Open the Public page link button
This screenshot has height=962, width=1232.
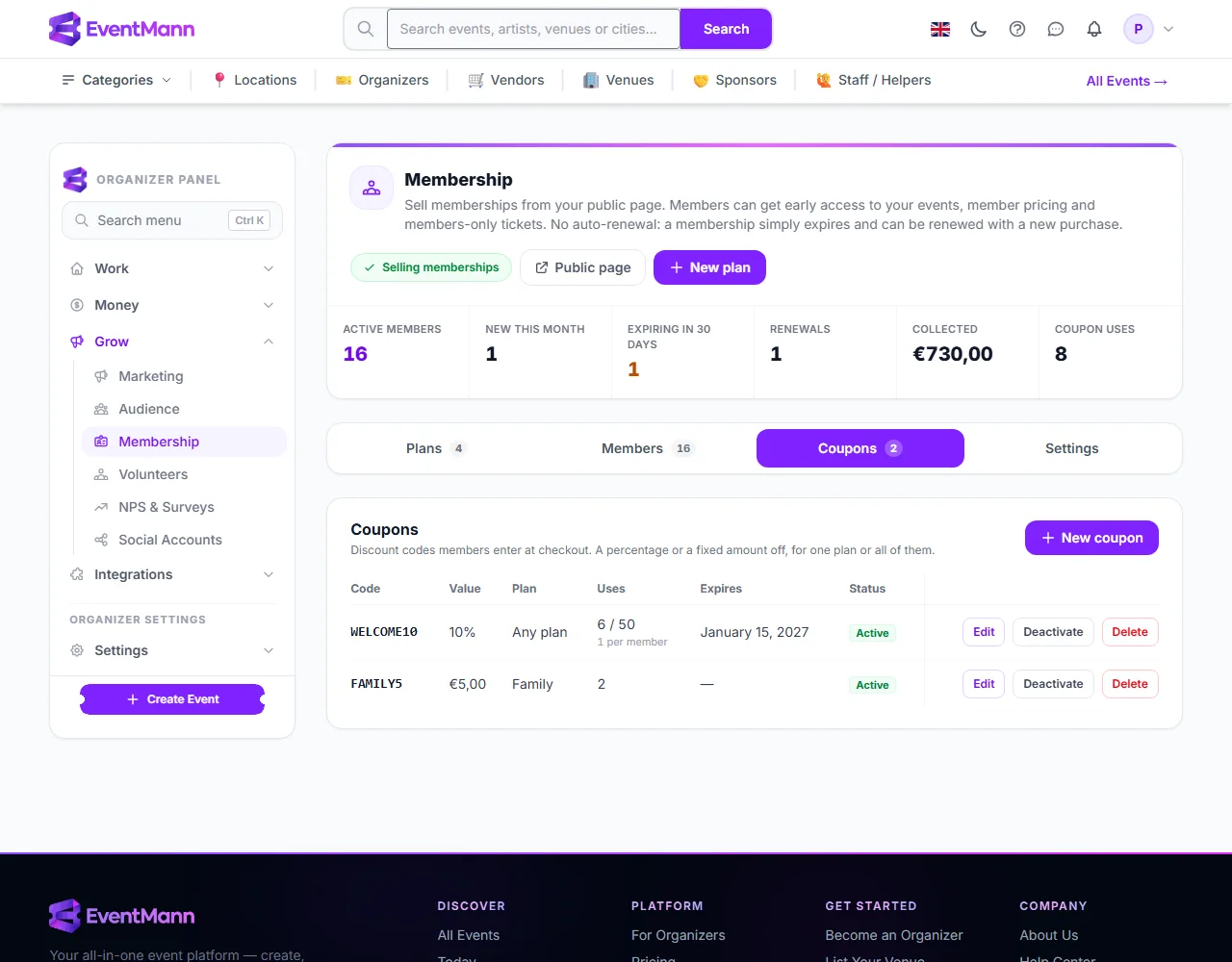(x=582, y=267)
